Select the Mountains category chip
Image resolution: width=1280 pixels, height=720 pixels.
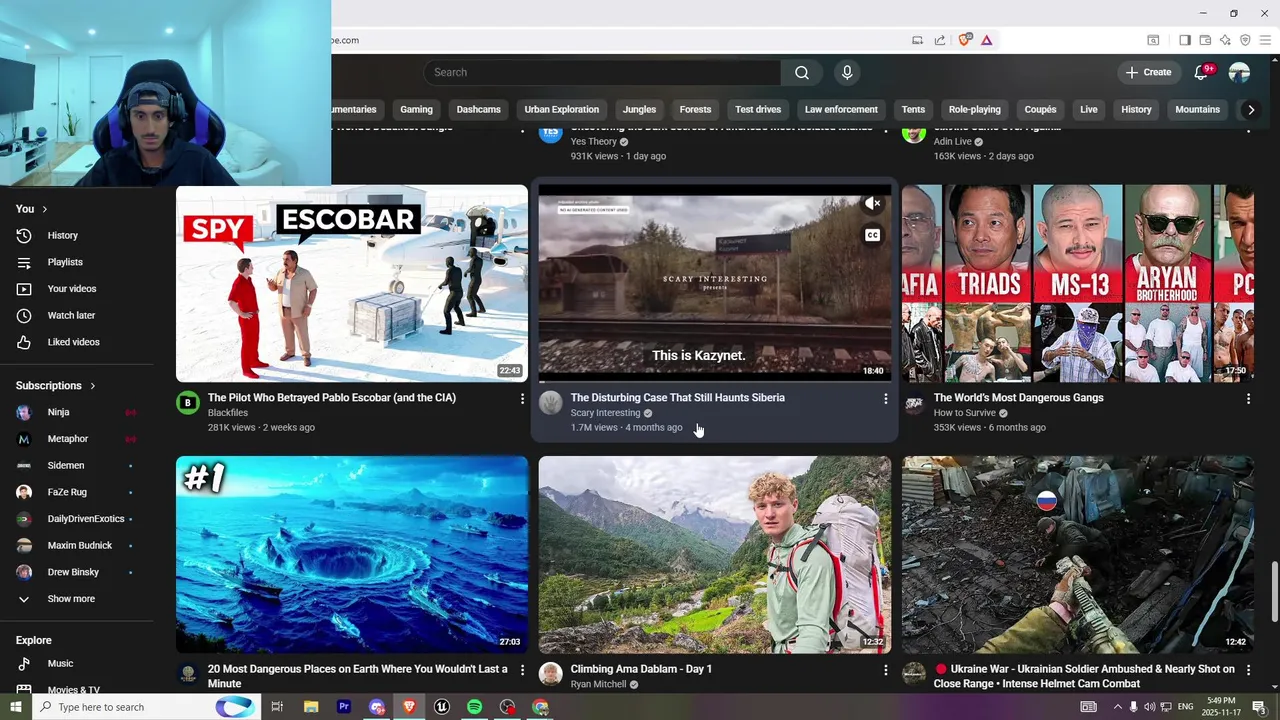point(1197,110)
